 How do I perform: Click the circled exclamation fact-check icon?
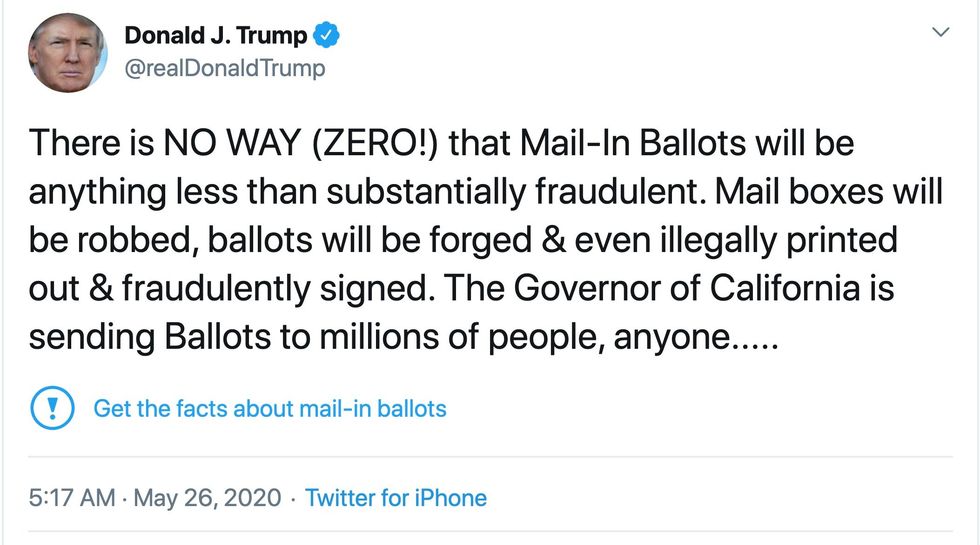click(50, 408)
